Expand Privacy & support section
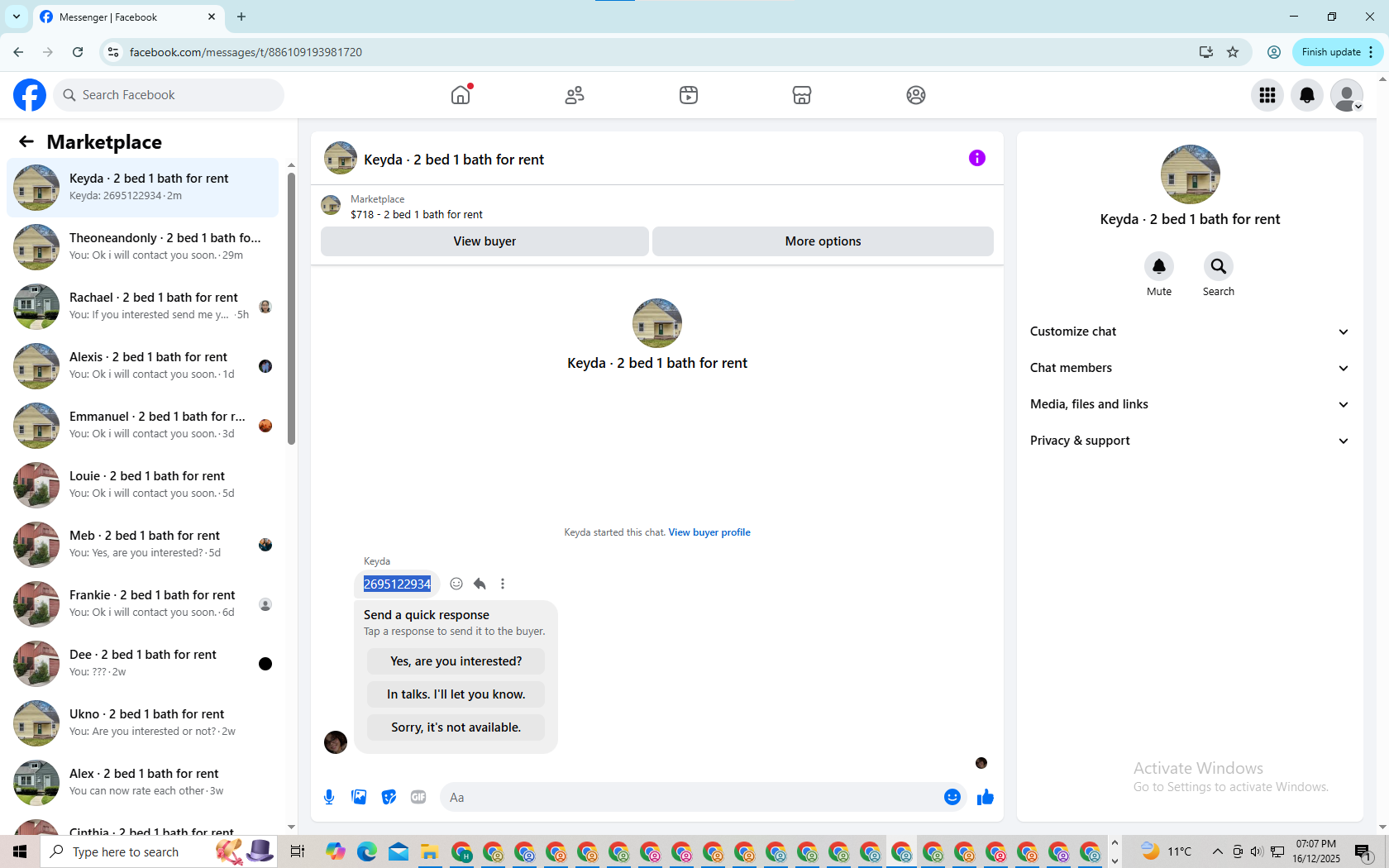The width and height of the screenshot is (1389, 868). (1190, 441)
